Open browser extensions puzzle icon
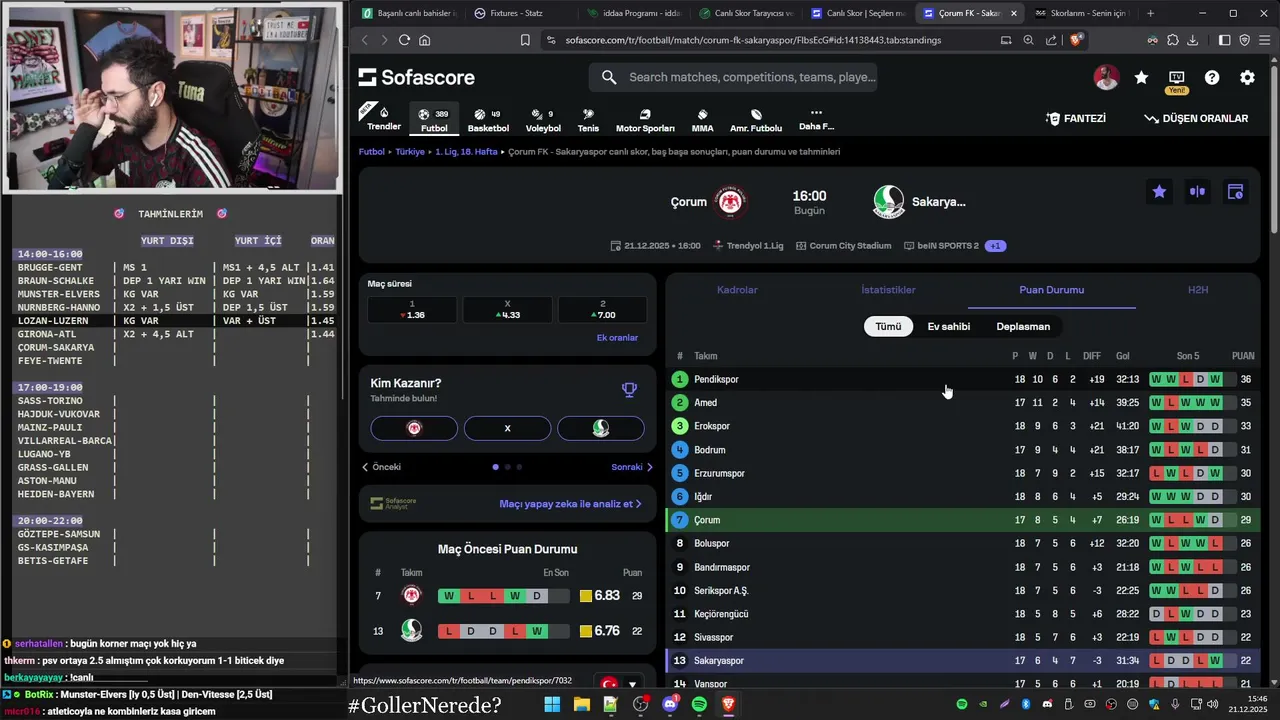 click(x=1172, y=40)
